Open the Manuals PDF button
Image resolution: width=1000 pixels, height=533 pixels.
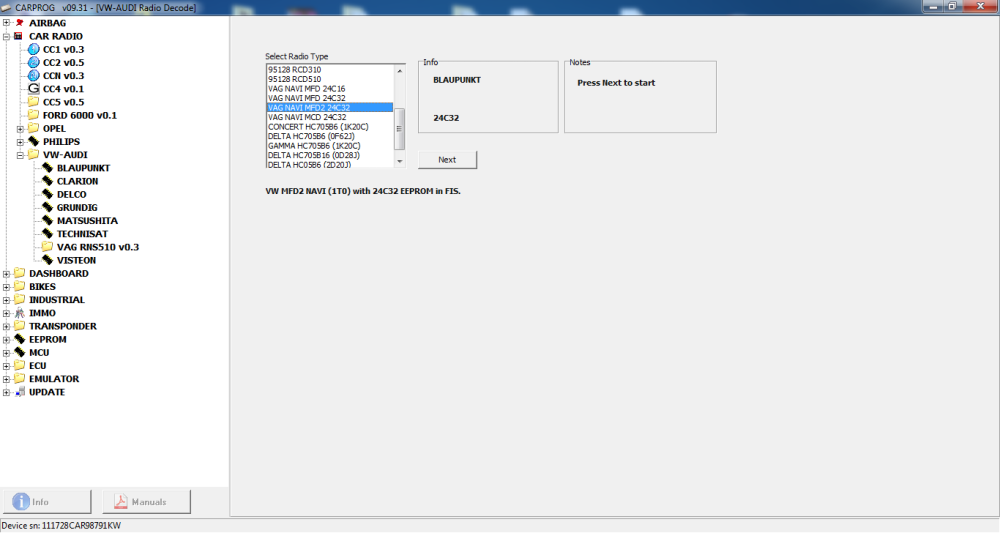point(146,502)
